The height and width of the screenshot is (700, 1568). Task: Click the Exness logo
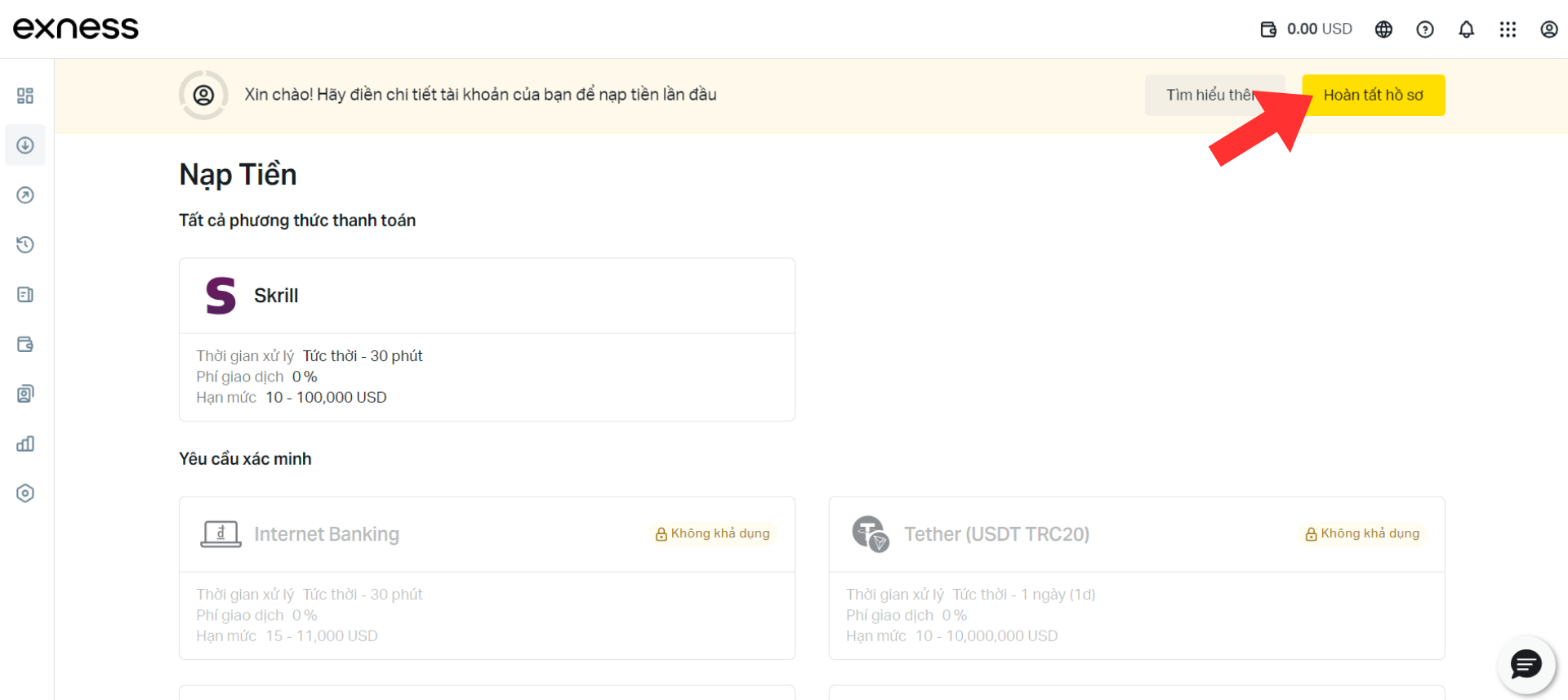(x=76, y=29)
